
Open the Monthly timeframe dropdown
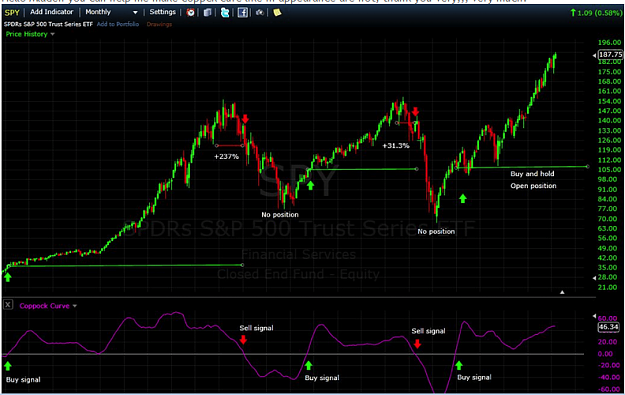tap(111, 12)
